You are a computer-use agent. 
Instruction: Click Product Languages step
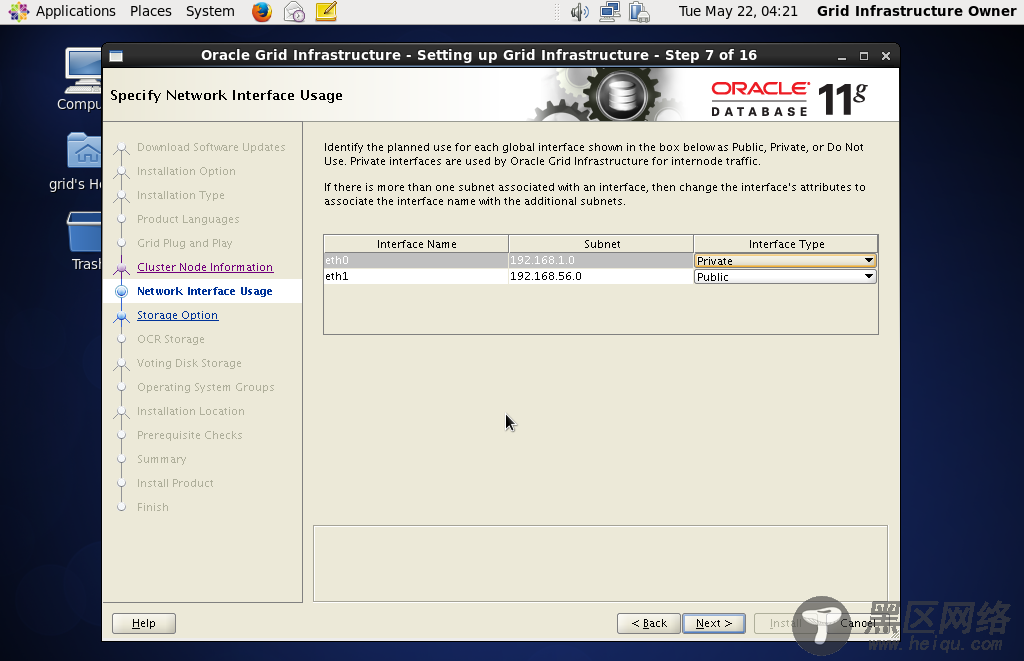(188, 219)
